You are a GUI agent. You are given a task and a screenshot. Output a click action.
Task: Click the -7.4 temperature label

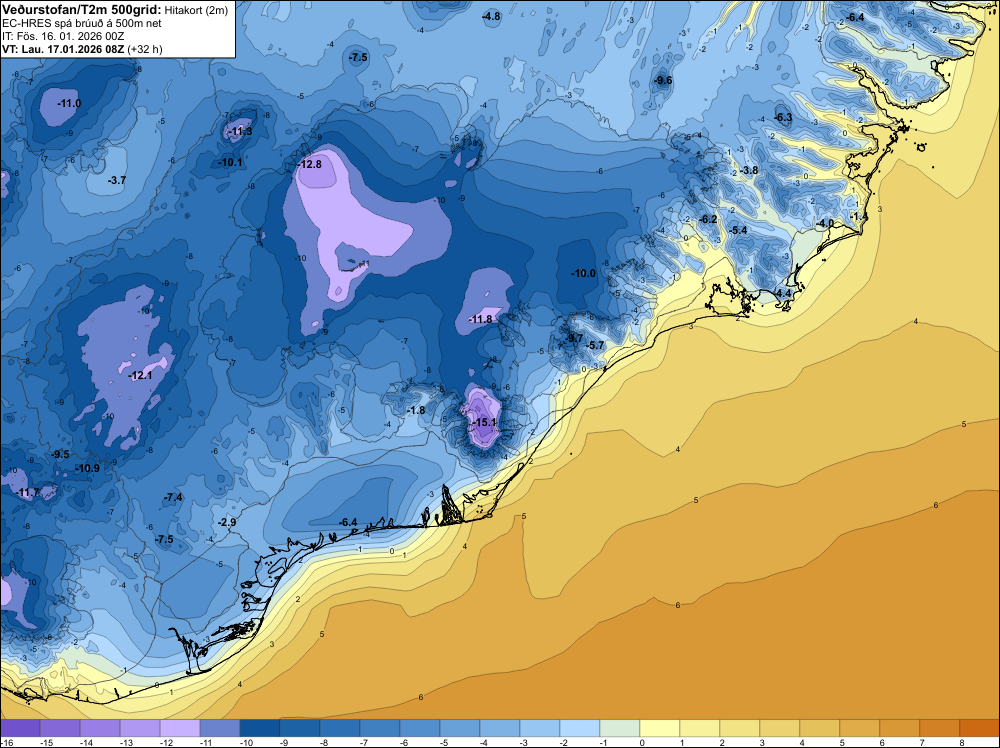pyautogui.click(x=173, y=497)
